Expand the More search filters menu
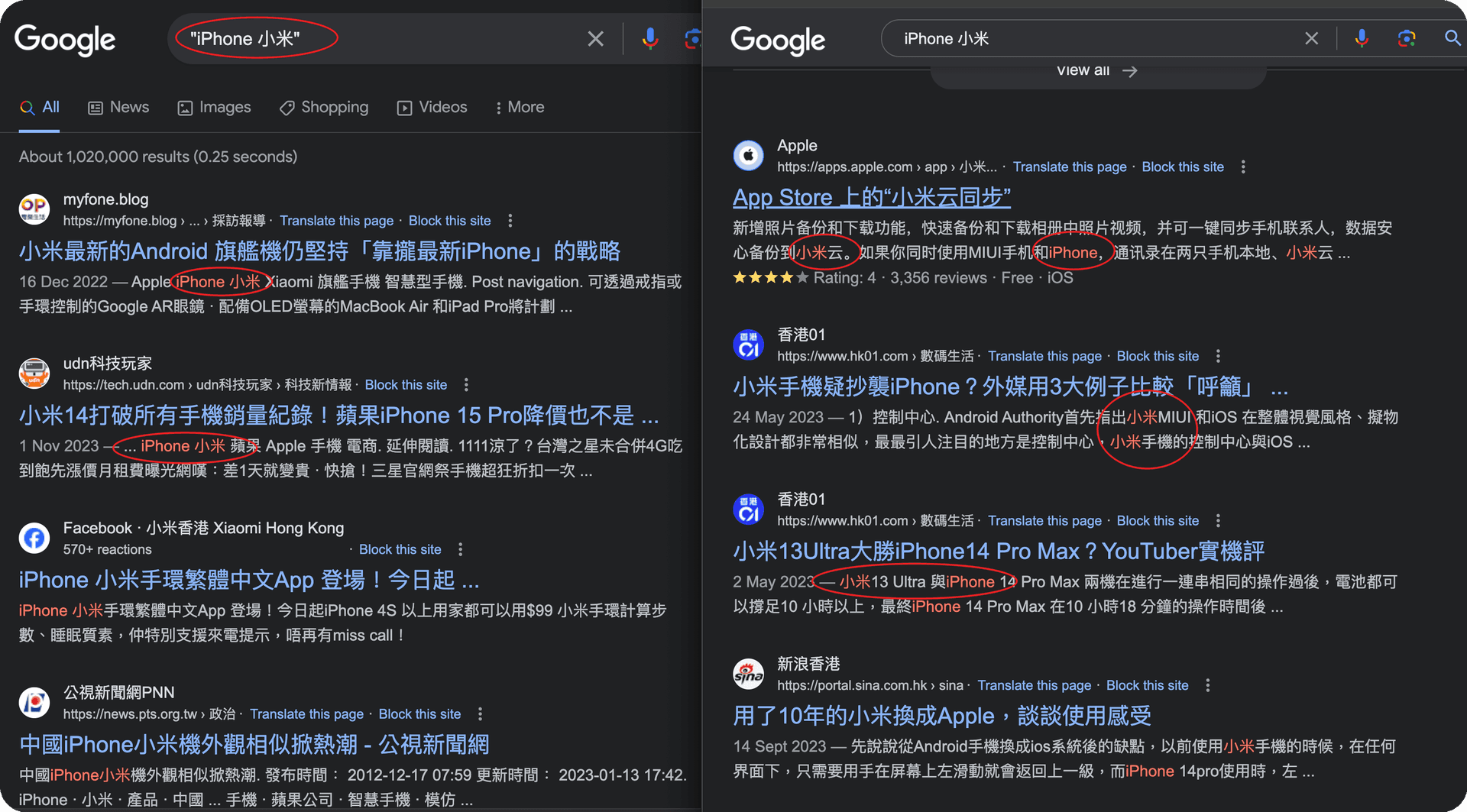The height and width of the screenshot is (812, 1467). point(520,108)
